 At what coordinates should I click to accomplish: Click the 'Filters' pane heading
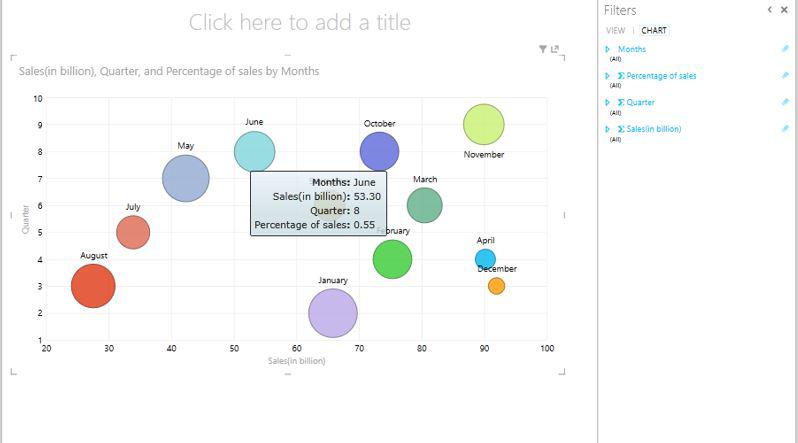tap(620, 10)
